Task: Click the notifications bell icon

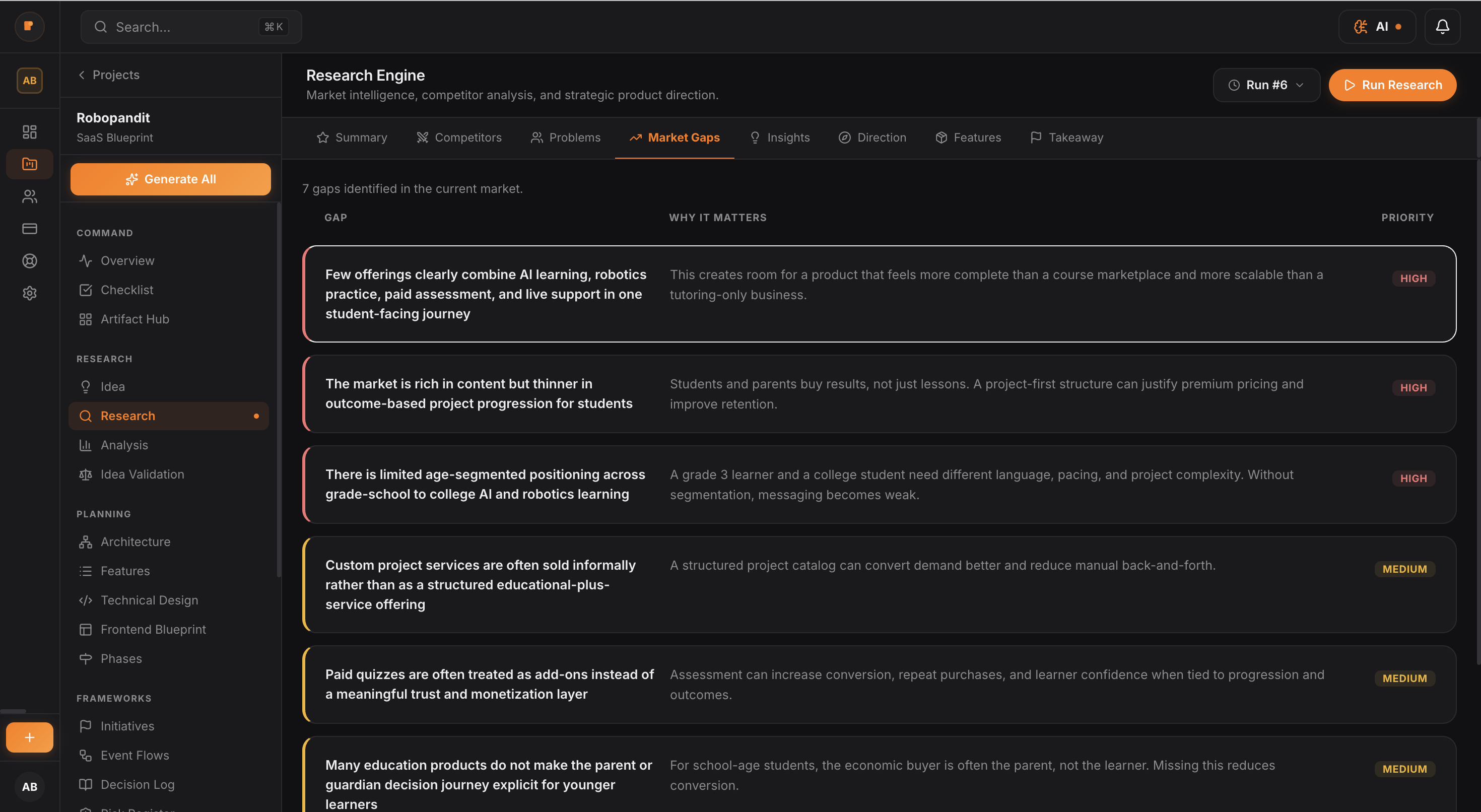Action: [1442, 27]
